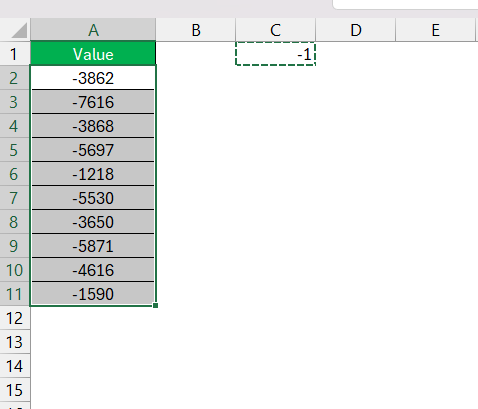Select row 5 header
Image resolution: width=478 pixels, height=409 pixels.
point(15,150)
